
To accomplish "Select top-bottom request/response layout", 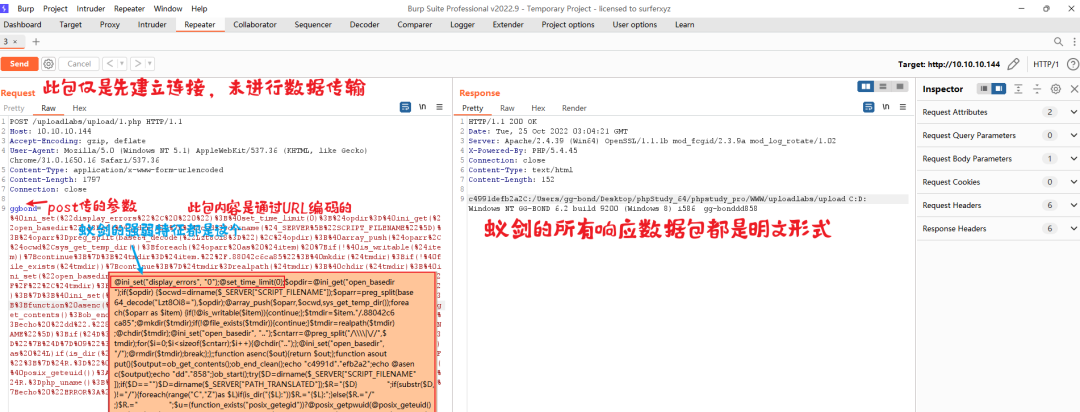I will 881,86.
